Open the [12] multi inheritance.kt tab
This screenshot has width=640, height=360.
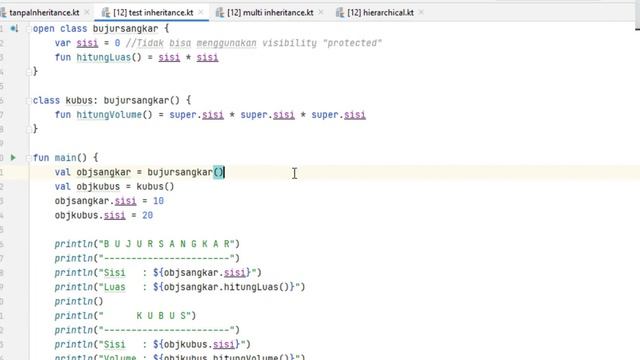(x=270, y=13)
